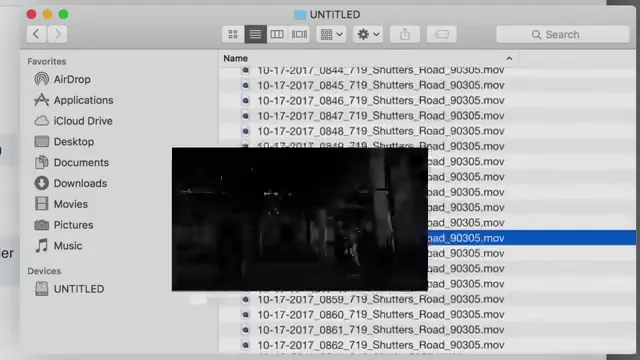Image resolution: width=640 pixels, height=360 pixels.
Task: Switch to column view
Action: pyautogui.click(x=277, y=34)
